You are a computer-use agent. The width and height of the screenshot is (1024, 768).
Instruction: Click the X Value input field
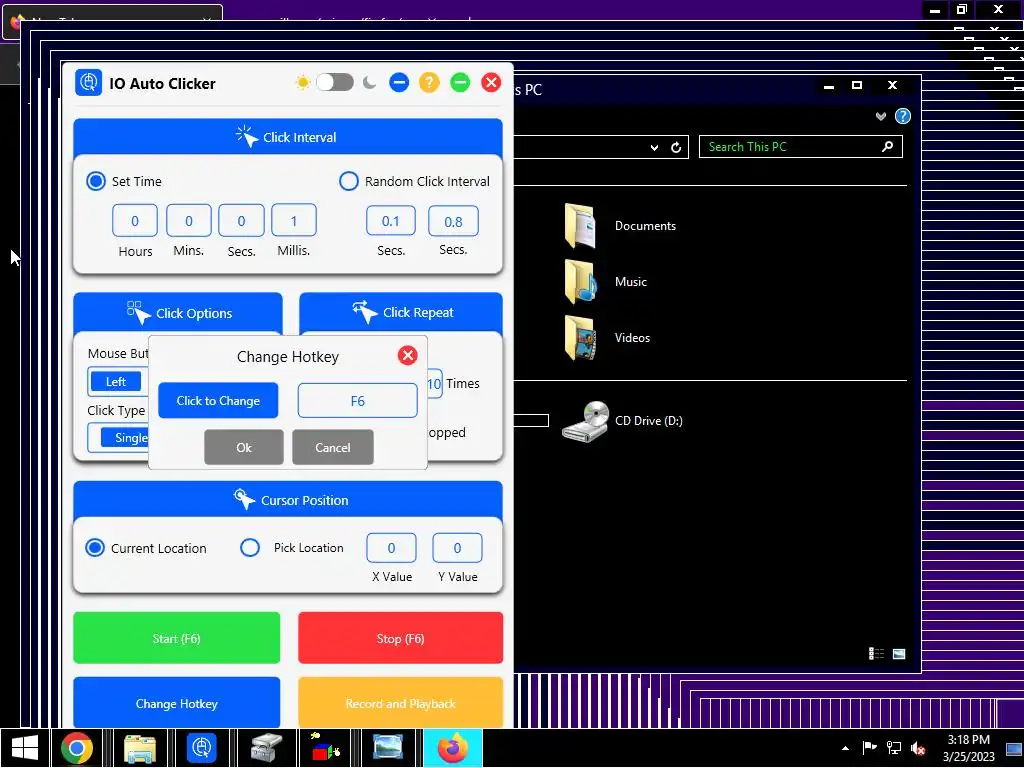pos(391,548)
